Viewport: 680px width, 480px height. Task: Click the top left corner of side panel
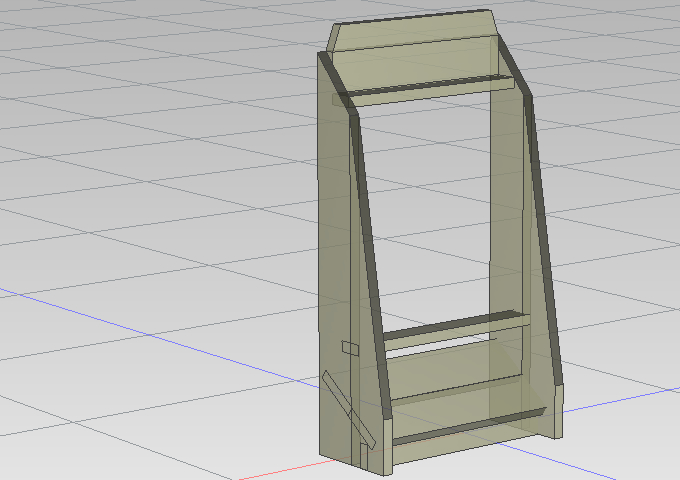(321, 55)
